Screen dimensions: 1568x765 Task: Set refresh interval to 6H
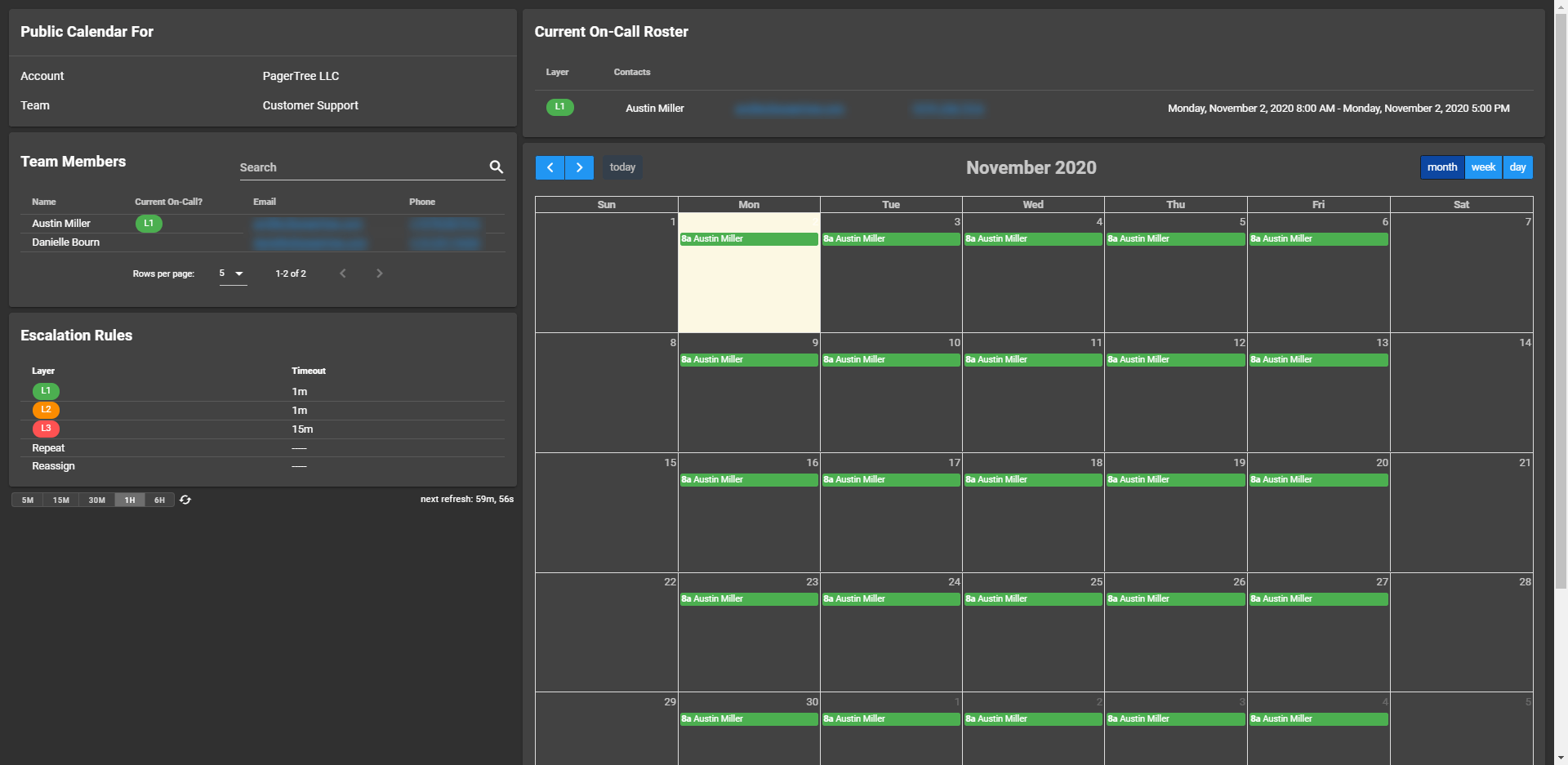tap(159, 500)
